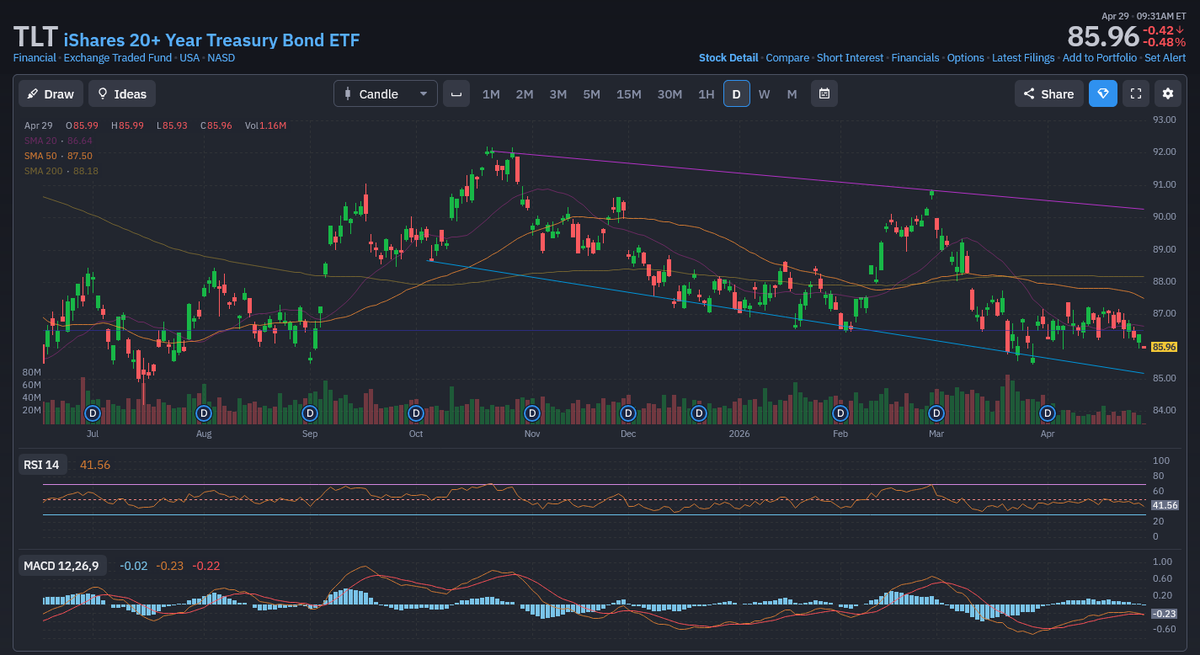Click the -0.48% change value
1200x655 pixels.
click(1165, 42)
